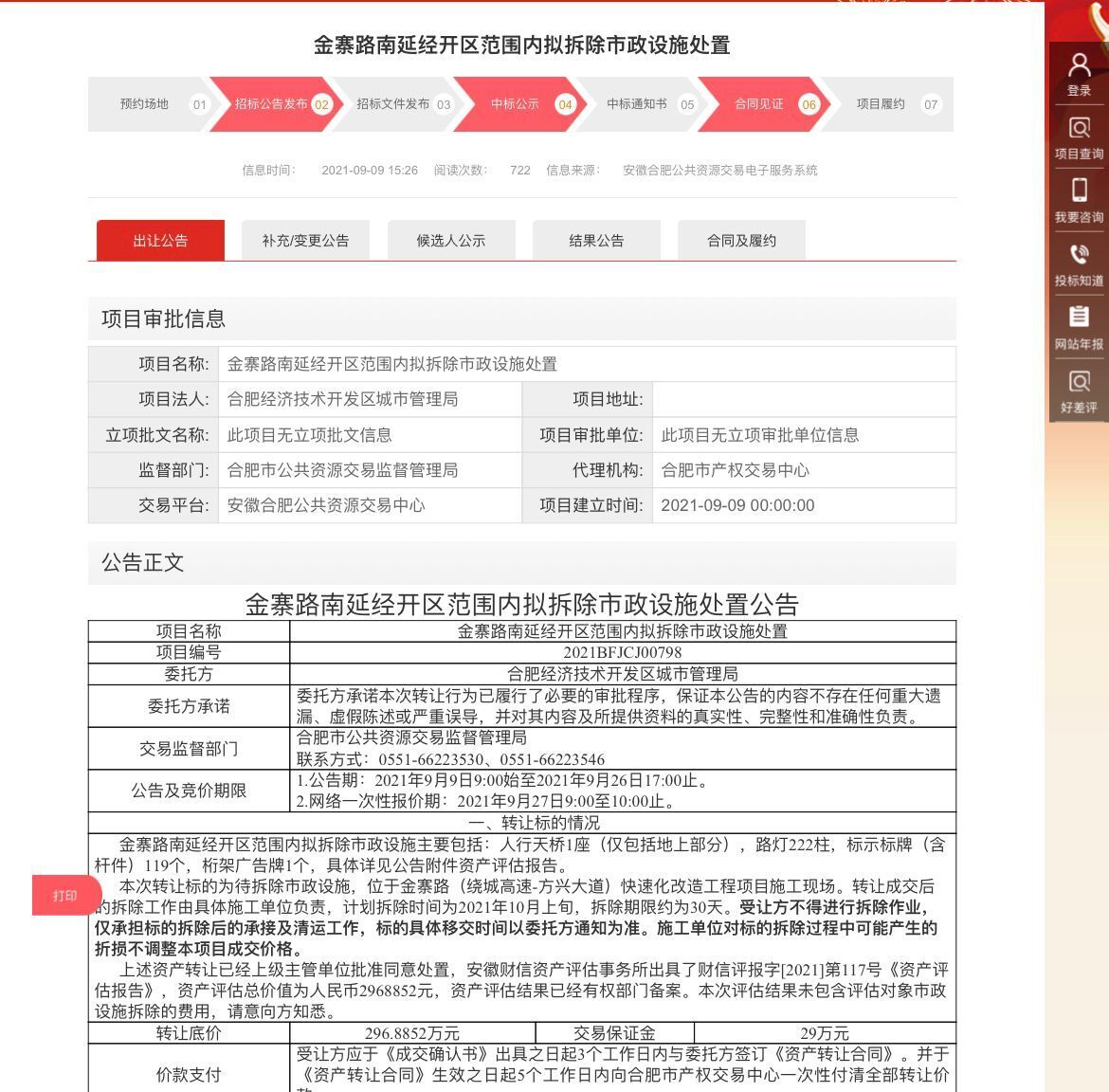Click the 公告期 date line
Image resolution: width=1109 pixels, height=1092 pixels.
click(x=502, y=780)
